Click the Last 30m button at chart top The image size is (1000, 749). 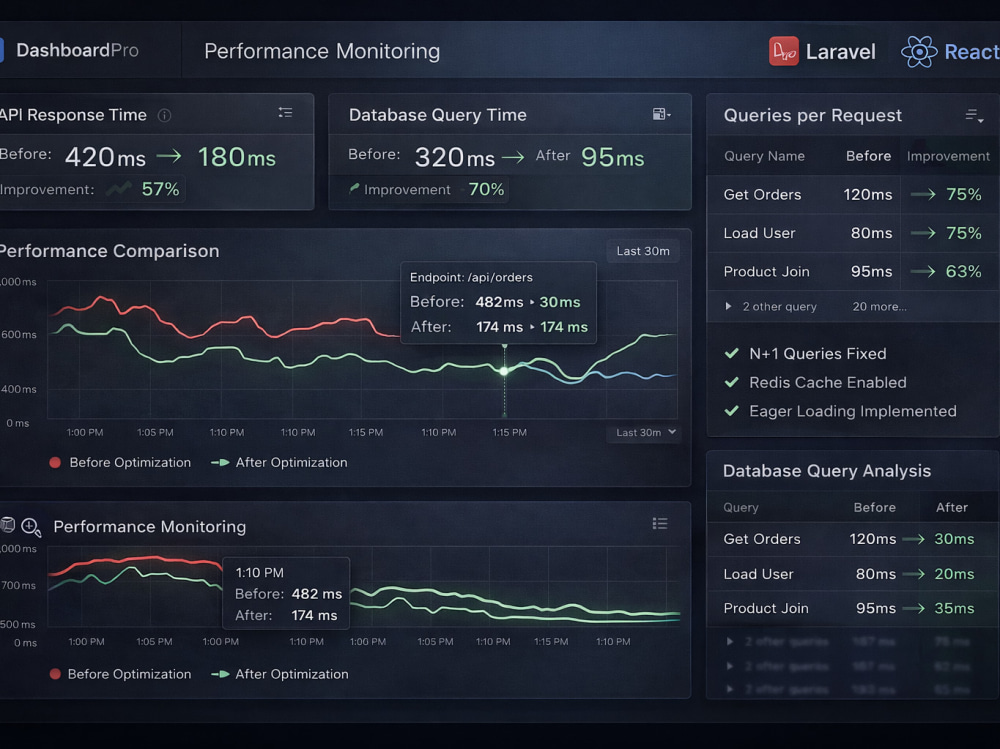click(643, 251)
